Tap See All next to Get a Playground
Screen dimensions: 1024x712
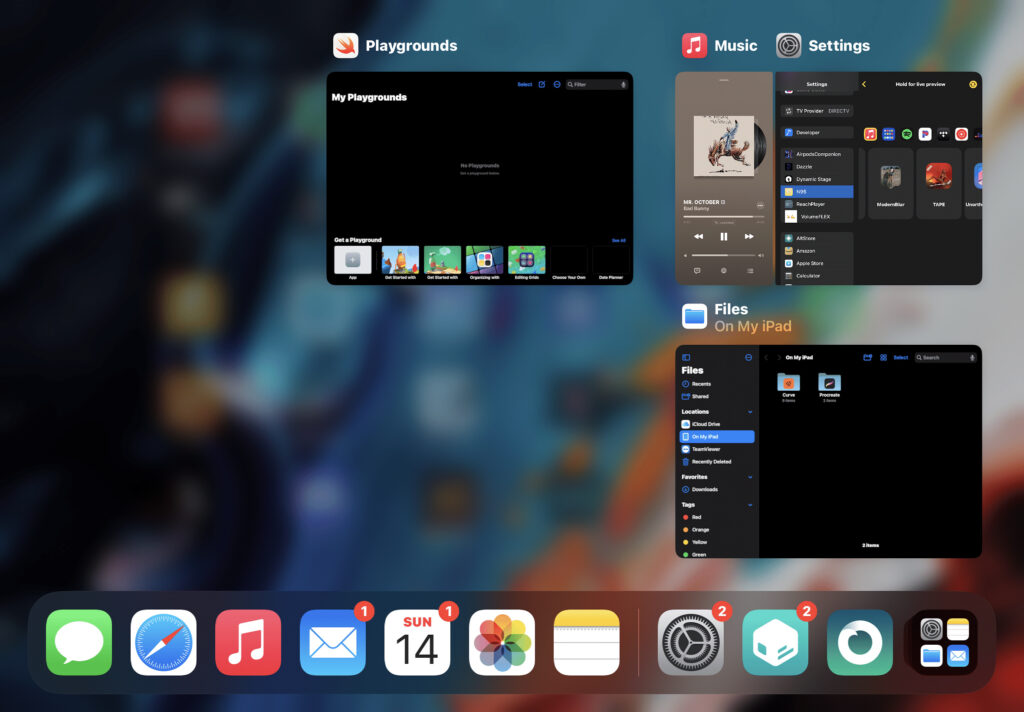618,239
